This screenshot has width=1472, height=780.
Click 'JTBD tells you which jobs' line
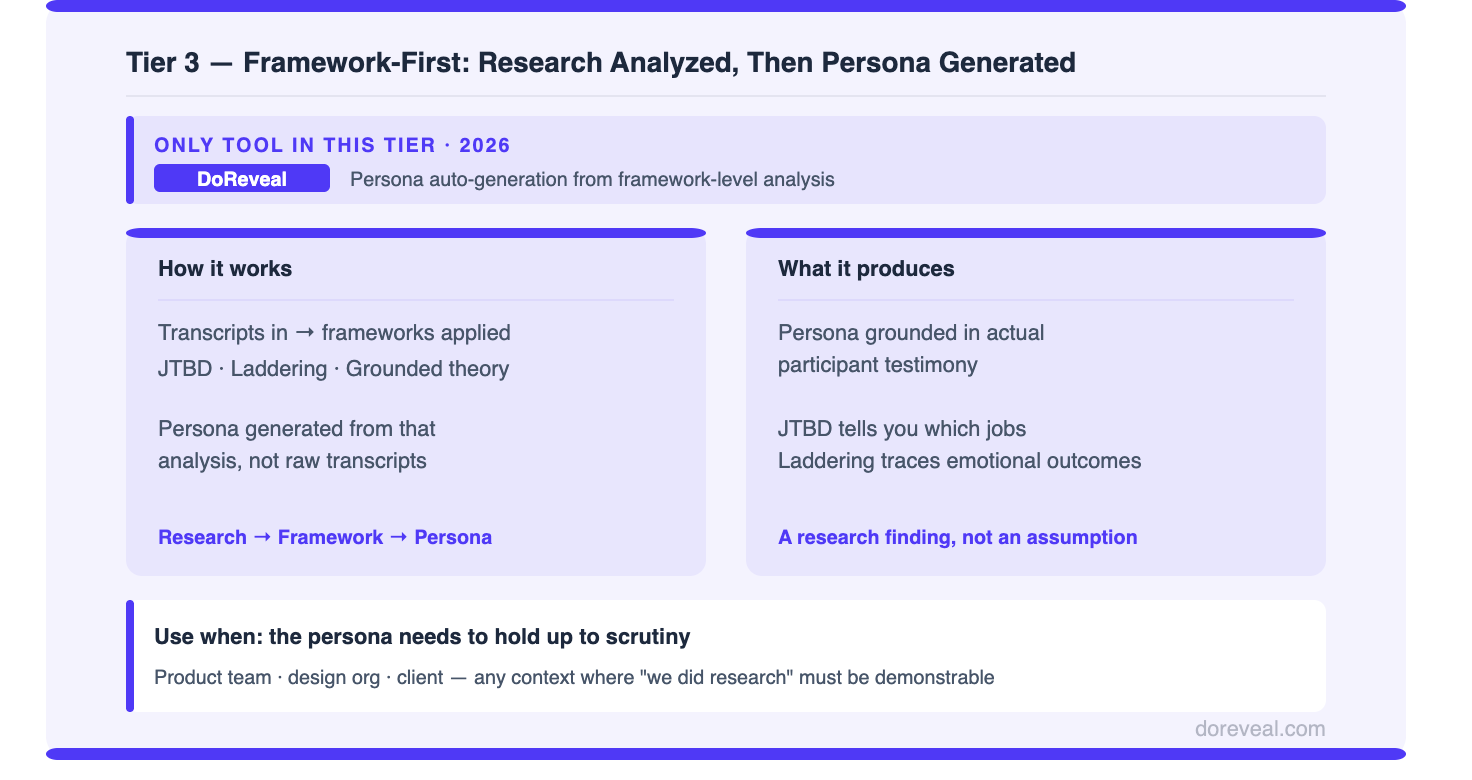902,429
